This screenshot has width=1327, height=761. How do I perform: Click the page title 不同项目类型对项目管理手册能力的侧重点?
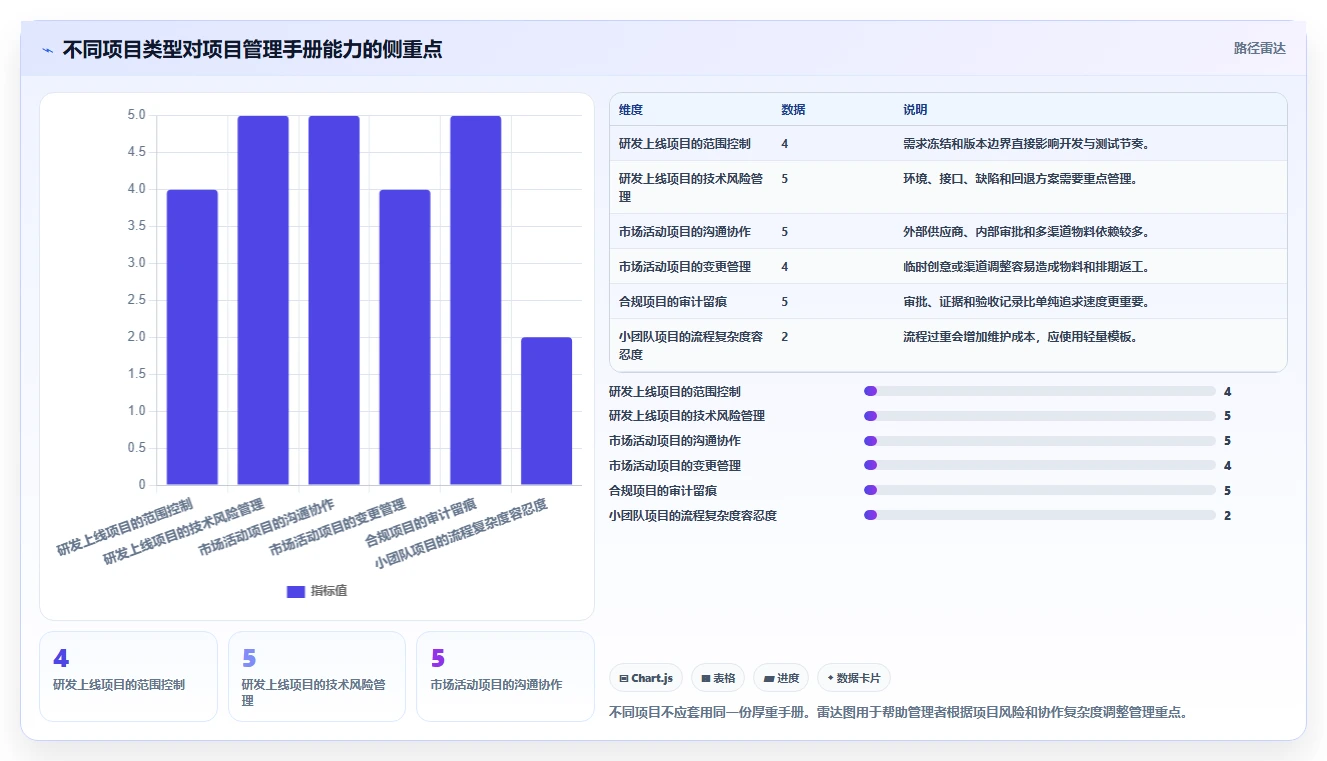tap(252, 49)
